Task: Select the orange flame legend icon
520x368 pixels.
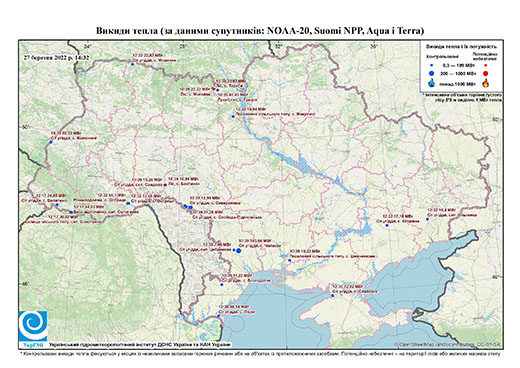Action: pos(485,83)
